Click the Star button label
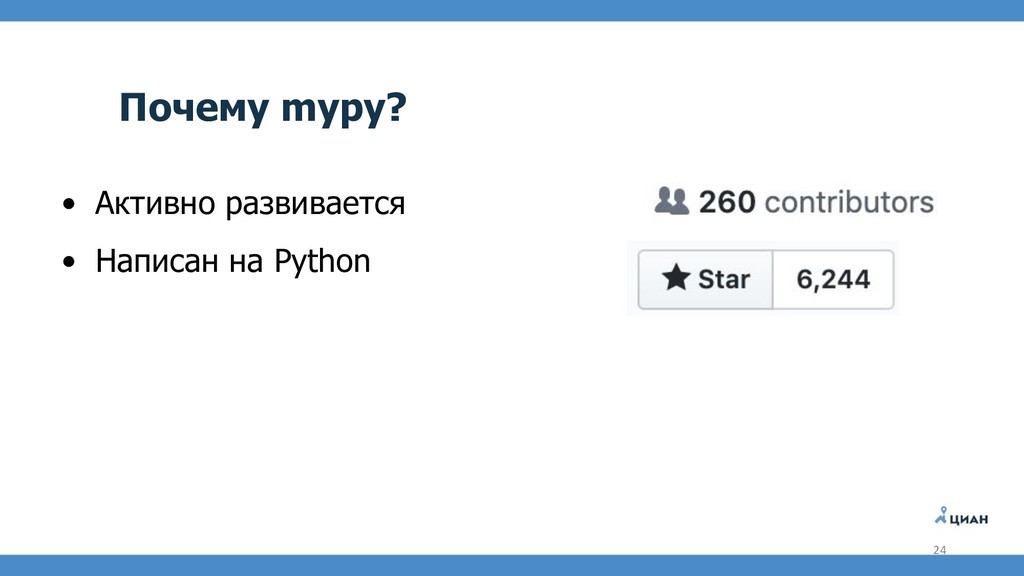Viewport: 1024px width, 576px height. [724, 279]
